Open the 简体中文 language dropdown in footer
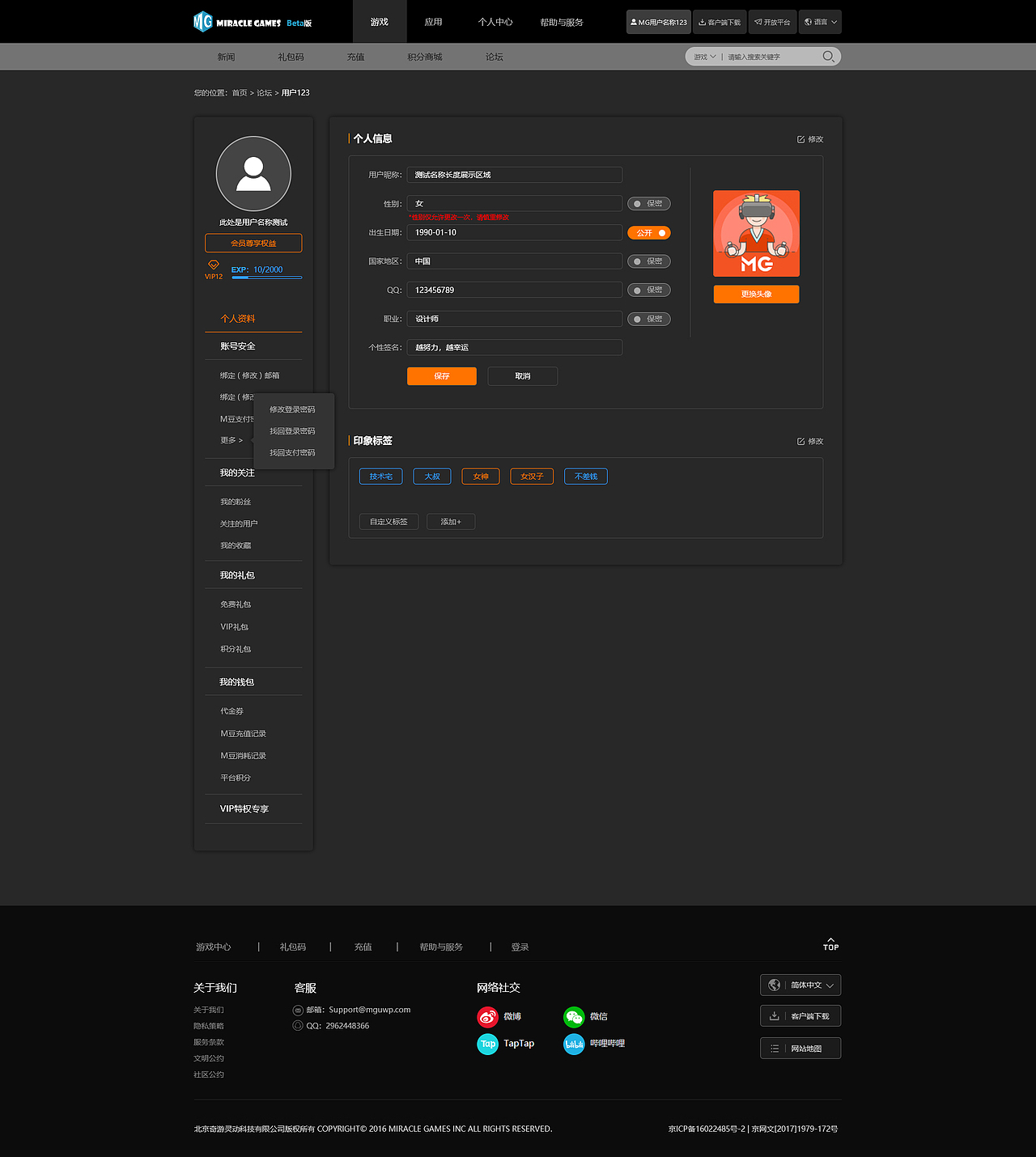 click(800, 985)
